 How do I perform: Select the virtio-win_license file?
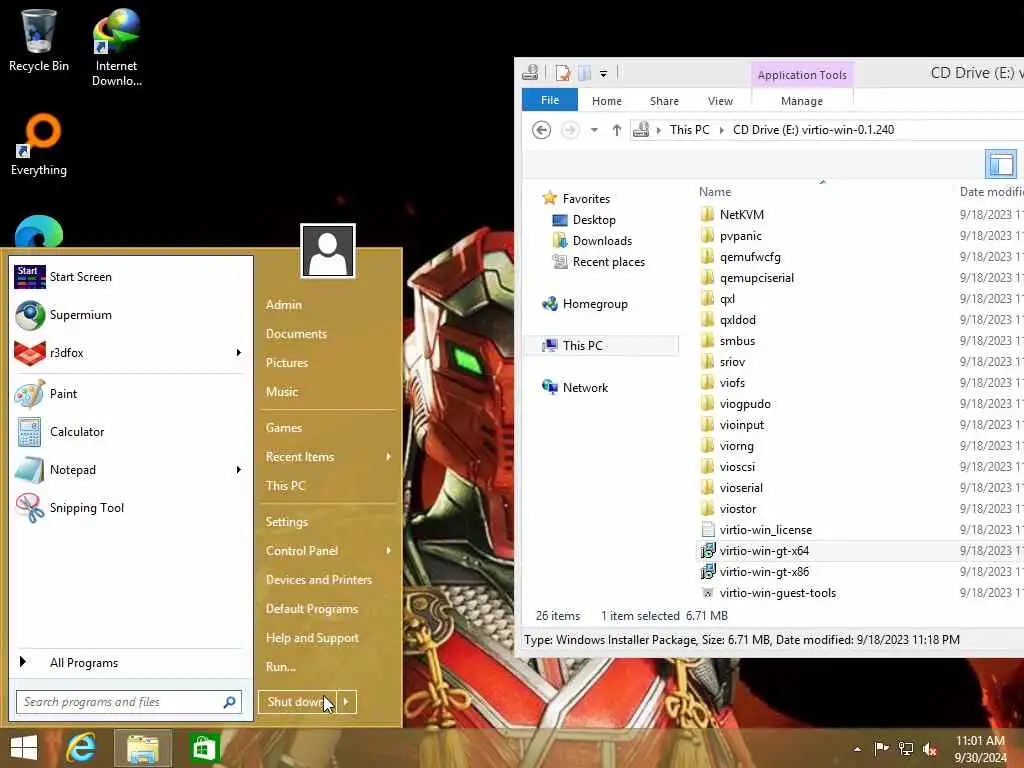click(765, 530)
